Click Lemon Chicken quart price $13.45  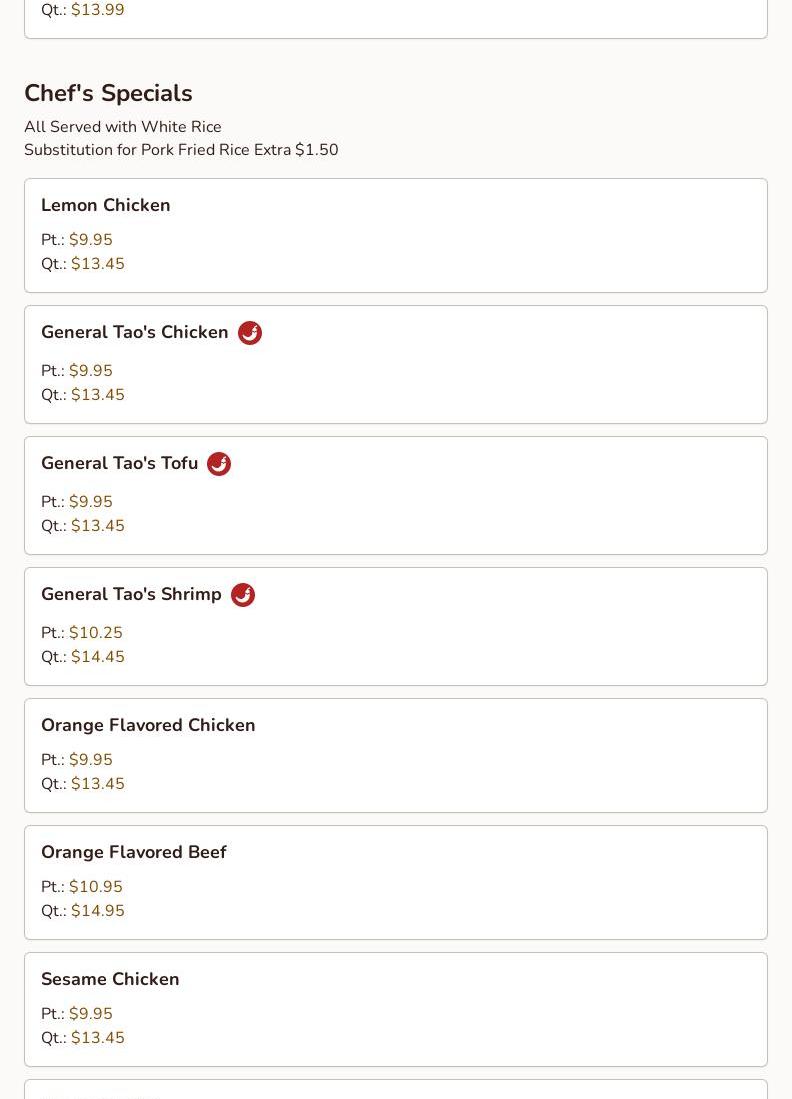point(98,264)
